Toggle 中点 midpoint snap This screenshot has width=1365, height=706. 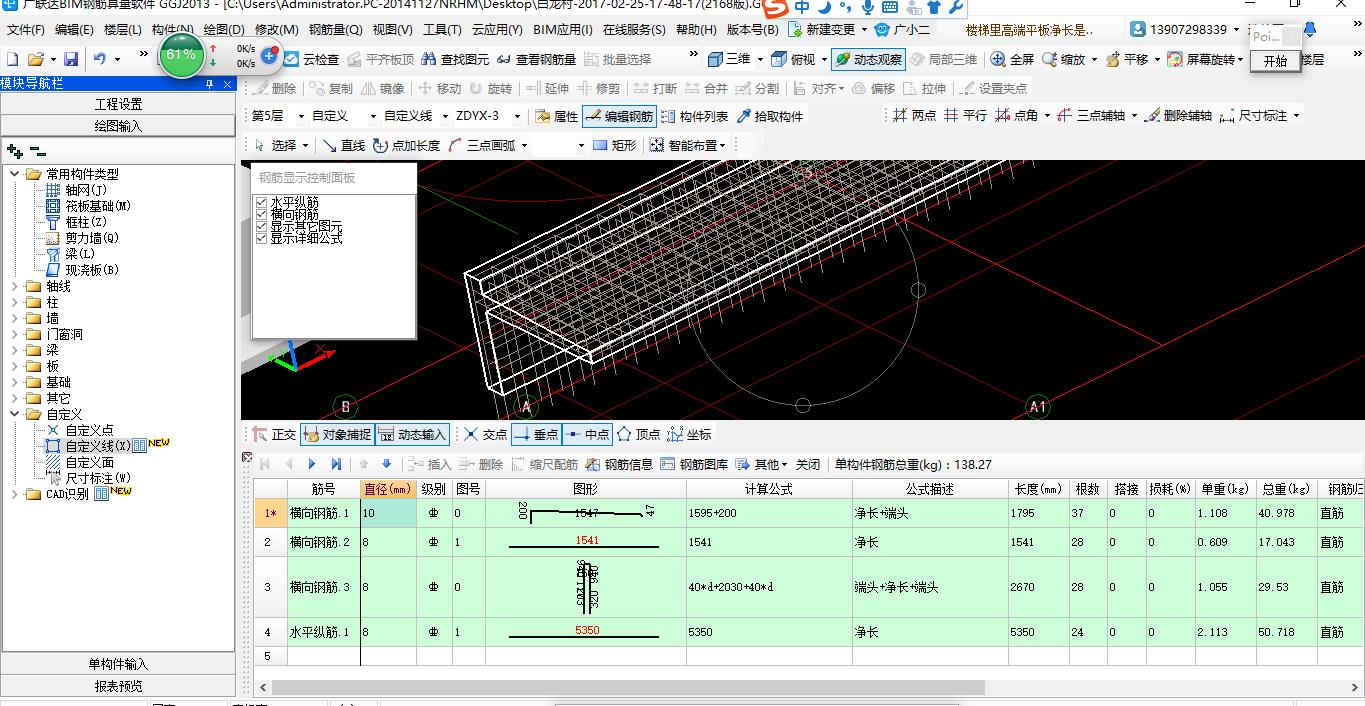coord(586,435)
